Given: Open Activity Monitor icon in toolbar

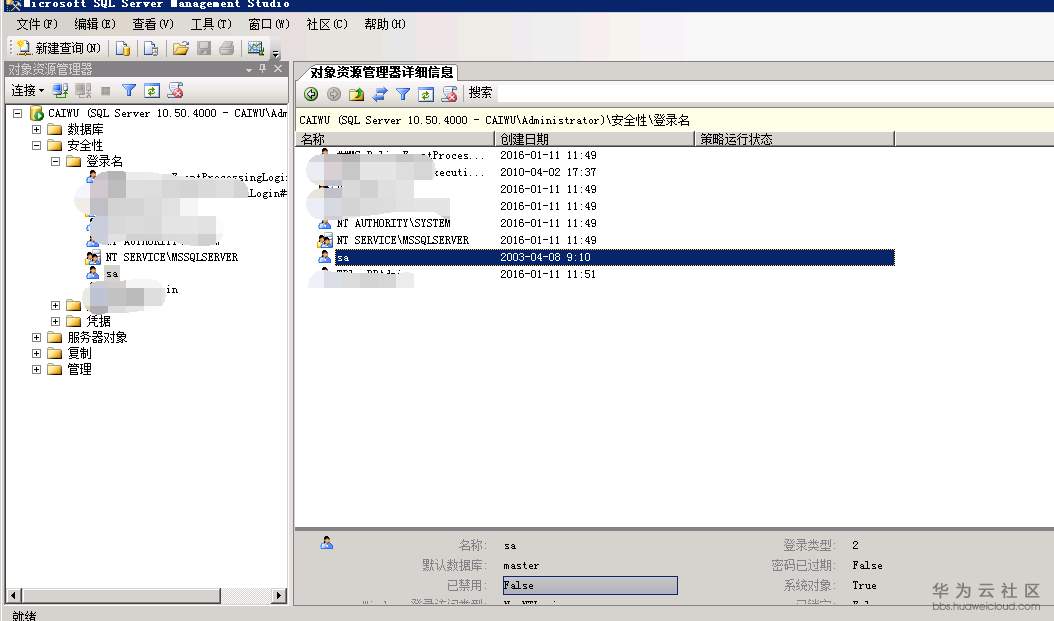Looking at the screenshot, I should point(255,48).
